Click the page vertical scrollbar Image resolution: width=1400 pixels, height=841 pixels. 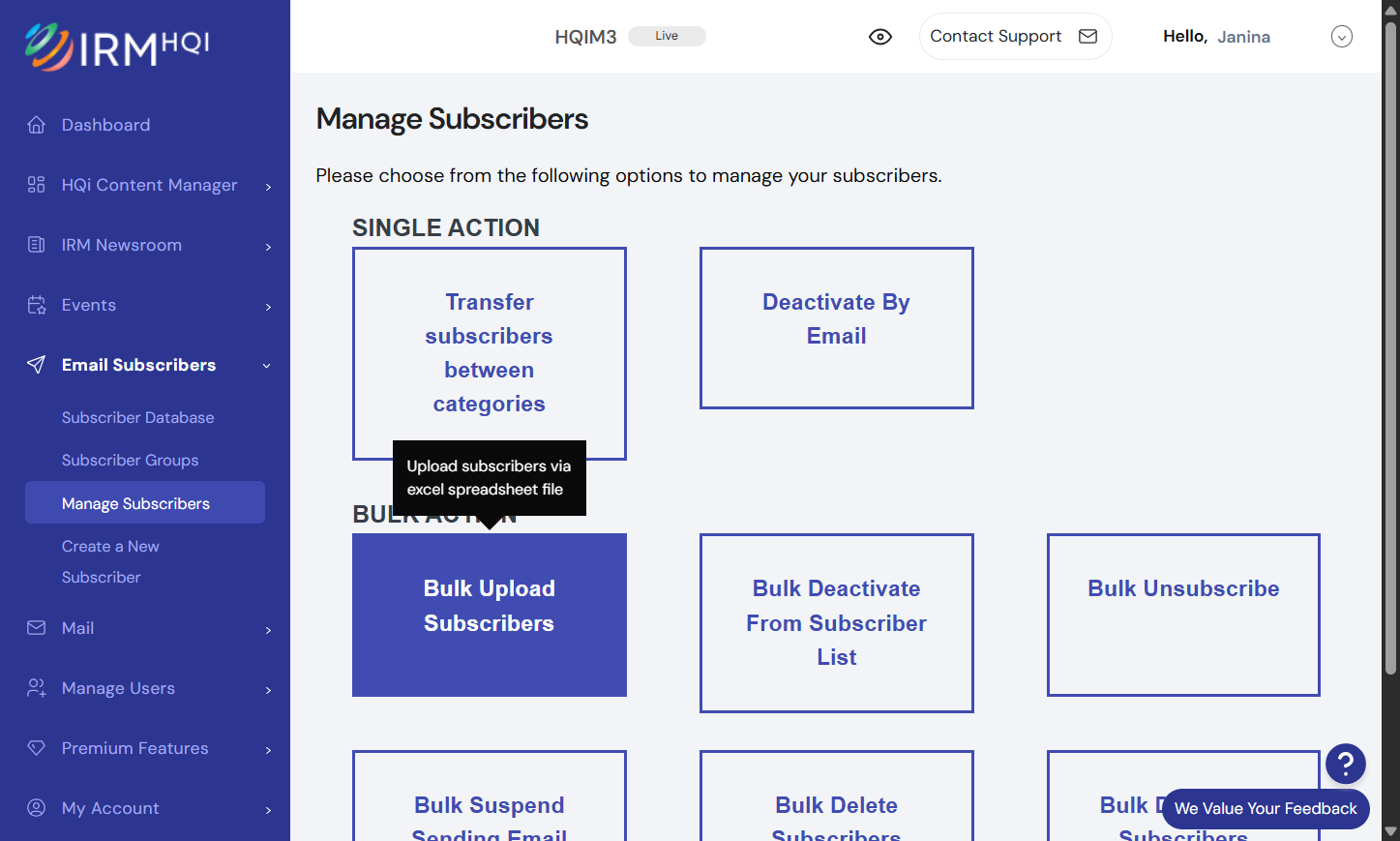[1390, 346]
